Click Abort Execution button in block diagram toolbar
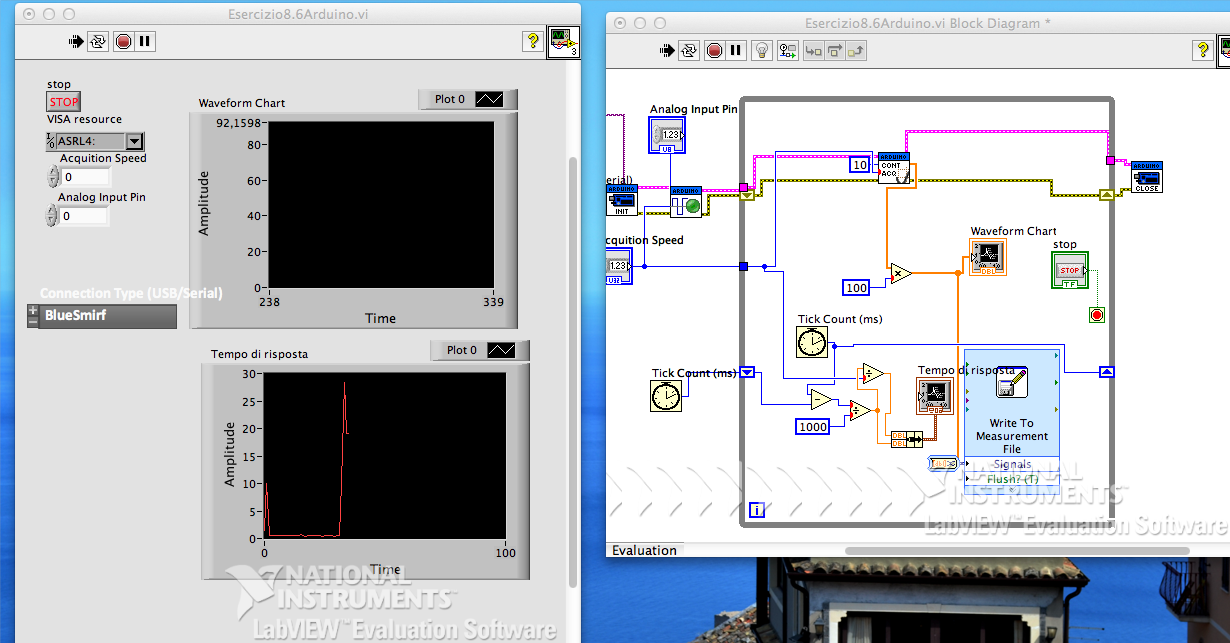Screen dimensions: 1230x643 click(714, 50)
